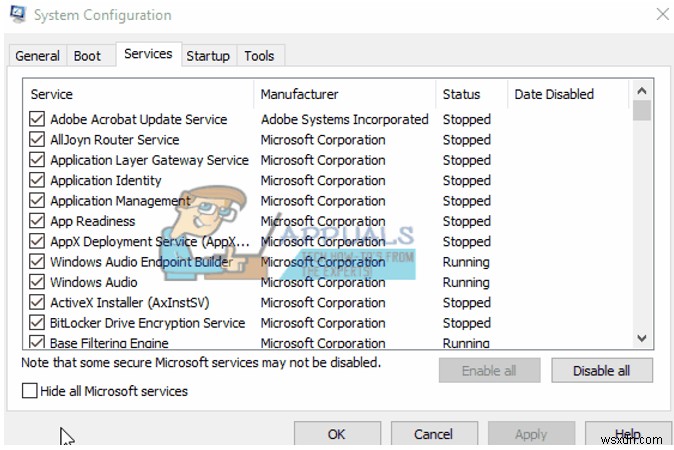Toggle BitLocker Drive Encryption Service checkbox
The height and width of the screenshot is (450, 674).
coord(37,323)
